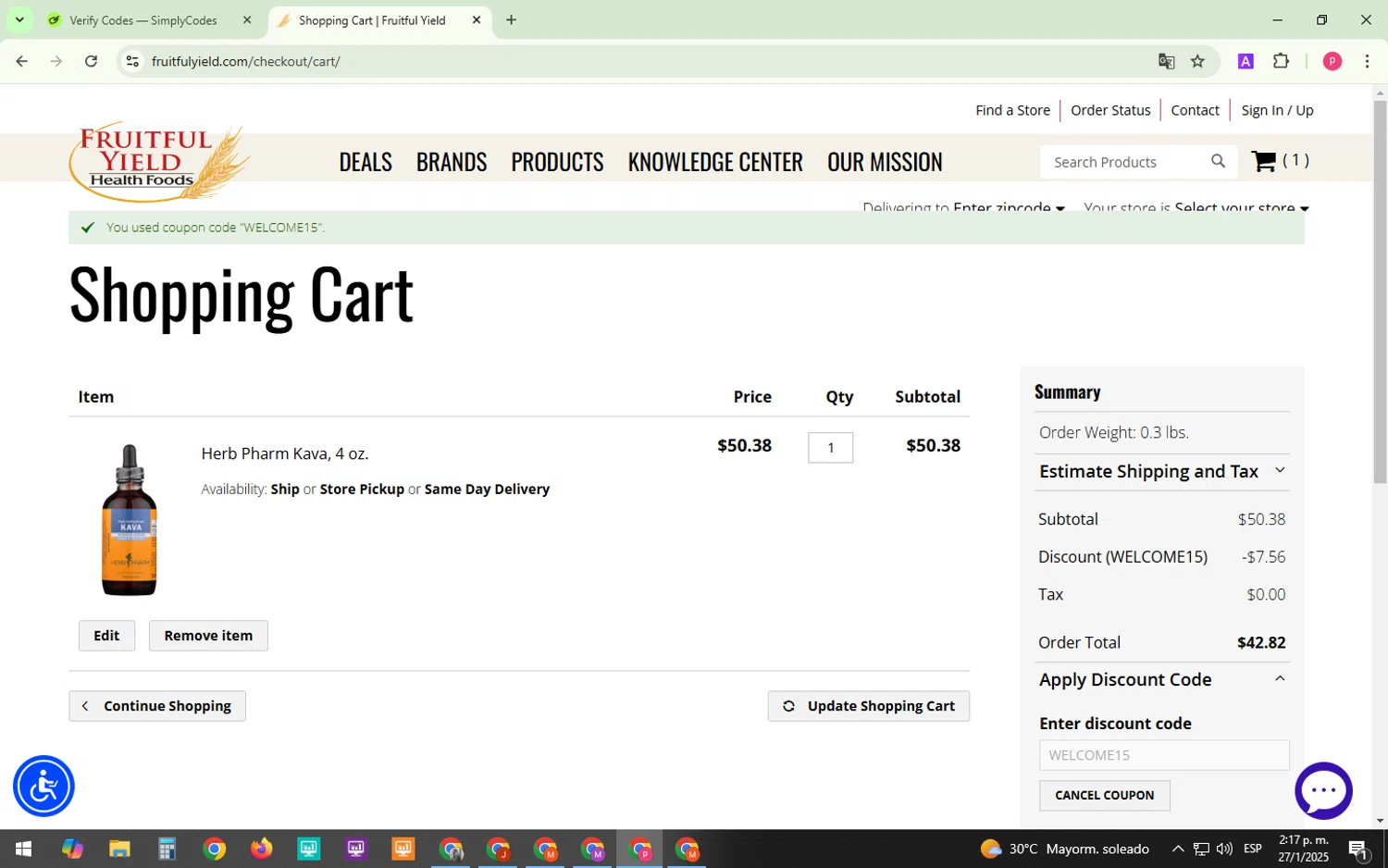Click the Find a Store link
This screenshot has width=1388, height=868.
1012,110
